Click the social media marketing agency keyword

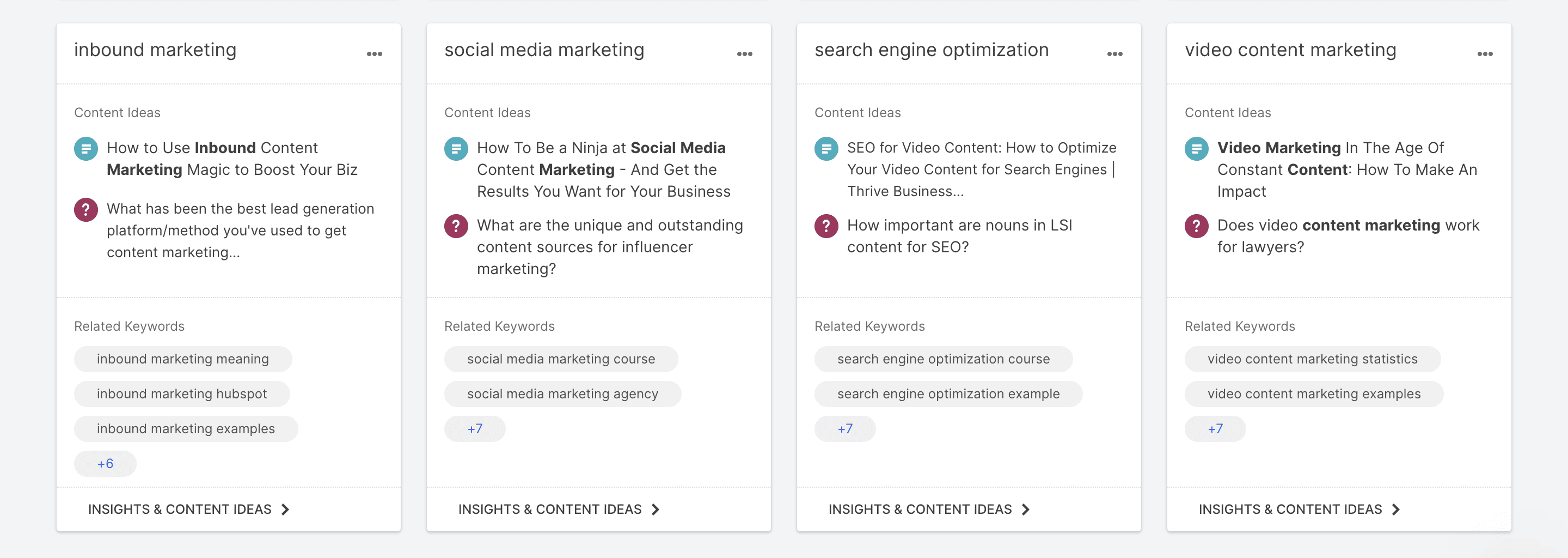[x=562, y=393]
